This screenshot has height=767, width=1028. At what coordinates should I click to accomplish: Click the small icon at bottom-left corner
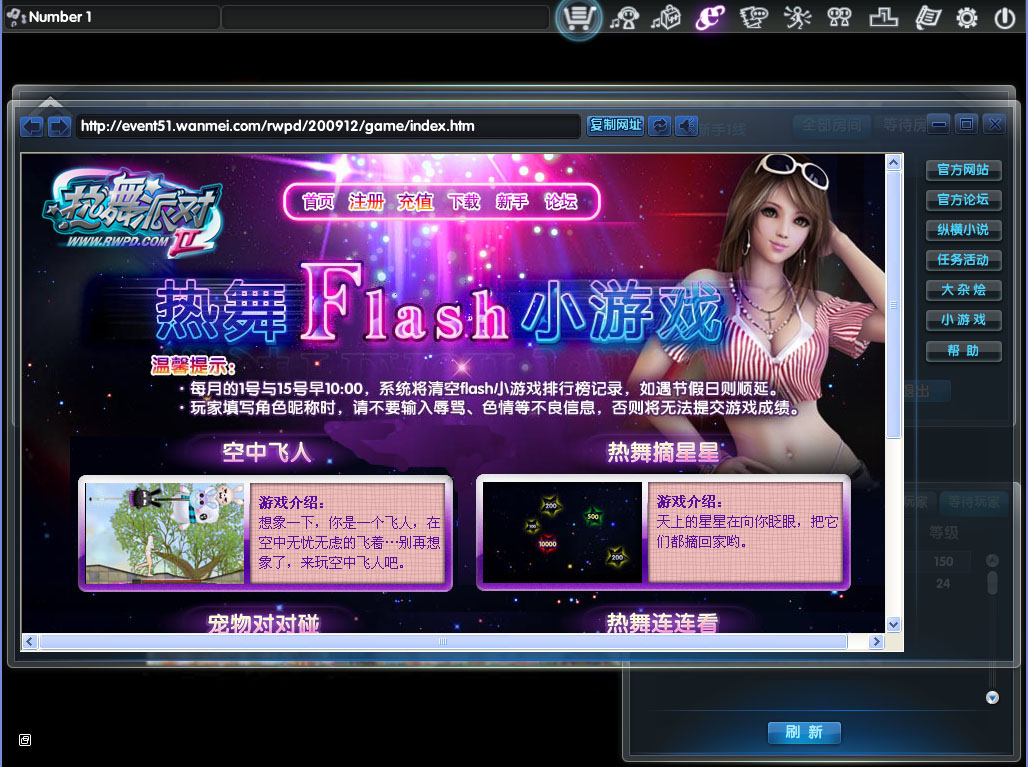tap(25, 740)
